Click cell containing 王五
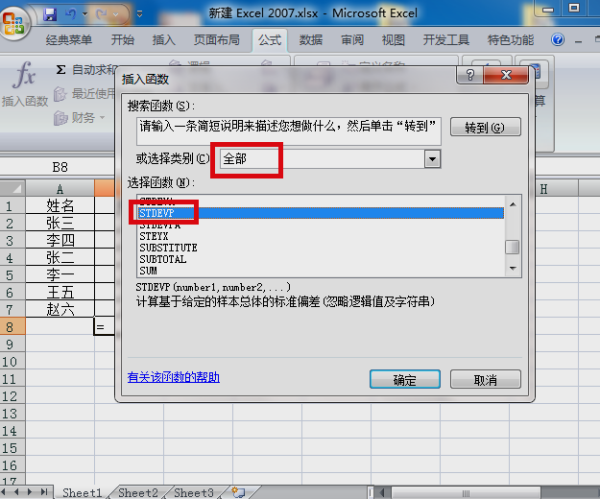Viewport: 600px width, 499px height. (60, 292)
